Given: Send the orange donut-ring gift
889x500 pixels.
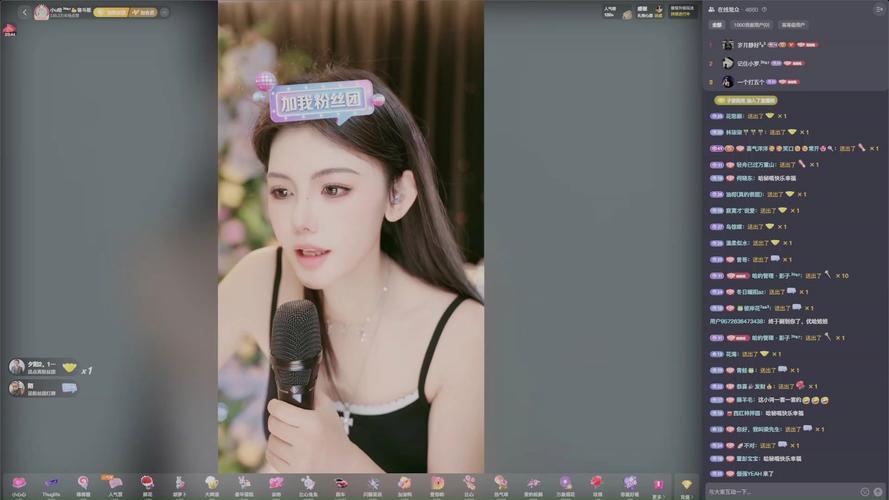Looking at the screenshot, I should pyautogui.click(x=437, y=486).
